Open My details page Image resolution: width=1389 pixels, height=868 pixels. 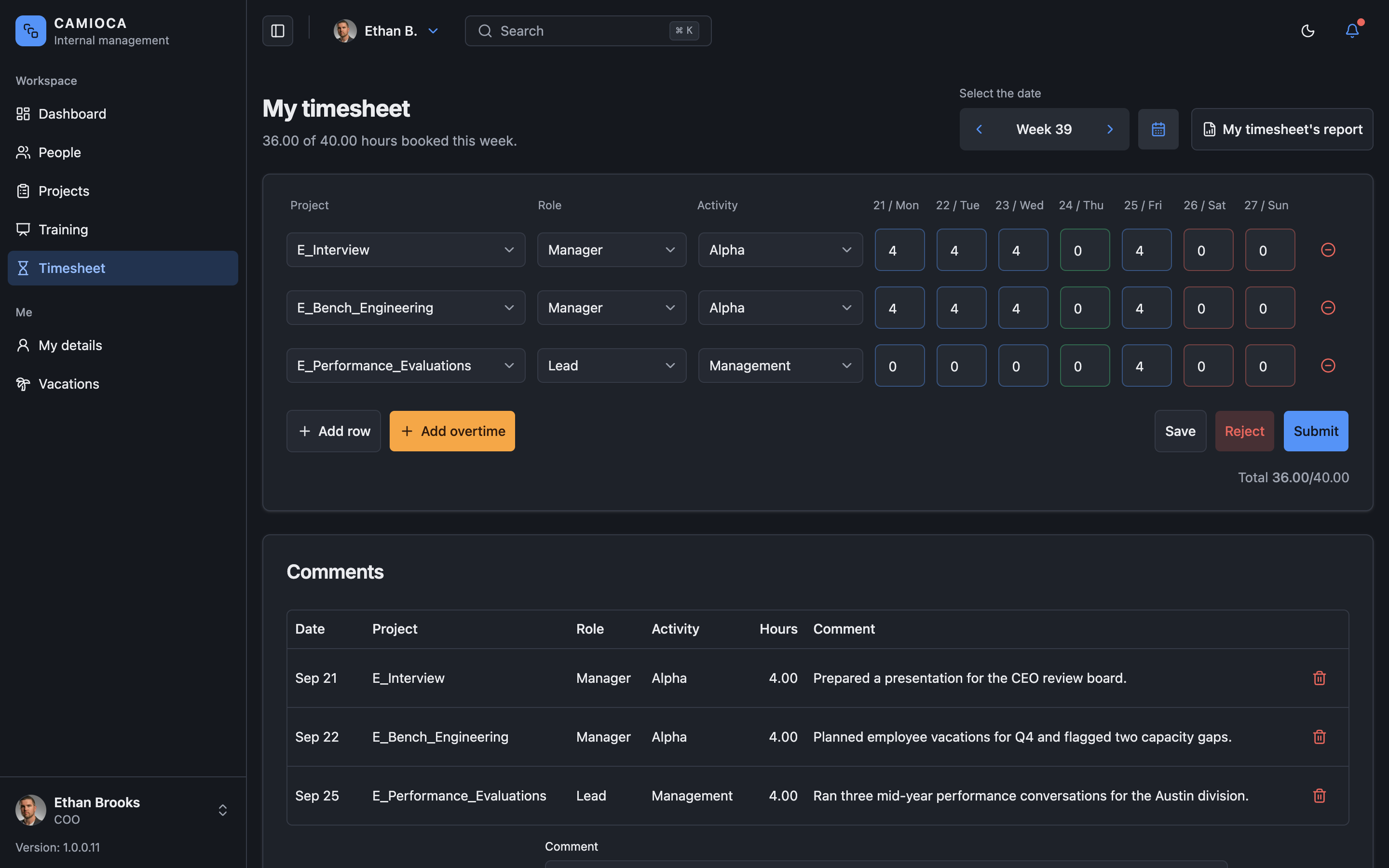click(x=123, y=345)
